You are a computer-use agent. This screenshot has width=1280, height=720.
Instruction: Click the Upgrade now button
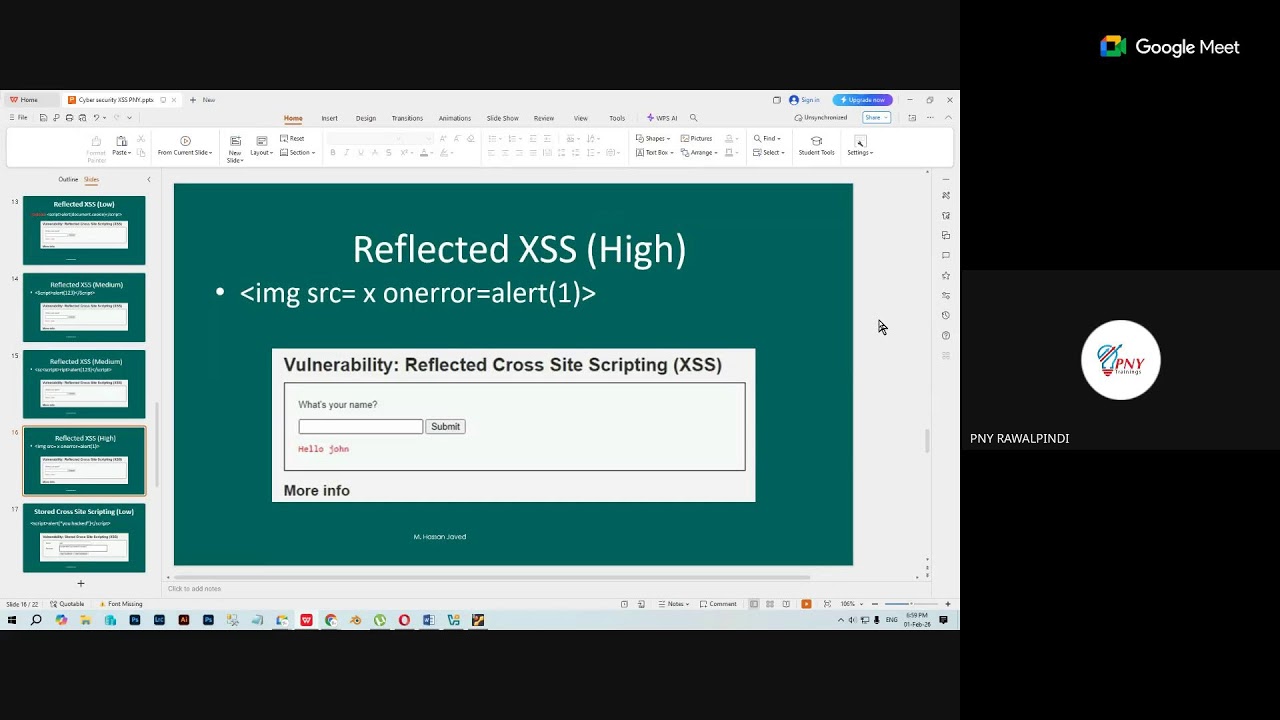[x=862, y=100]
